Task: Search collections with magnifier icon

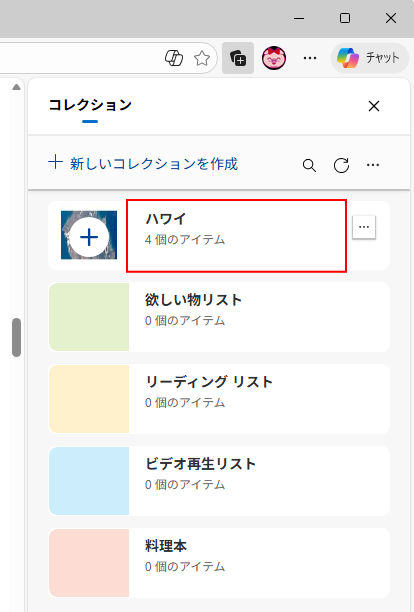Action: 309,165
